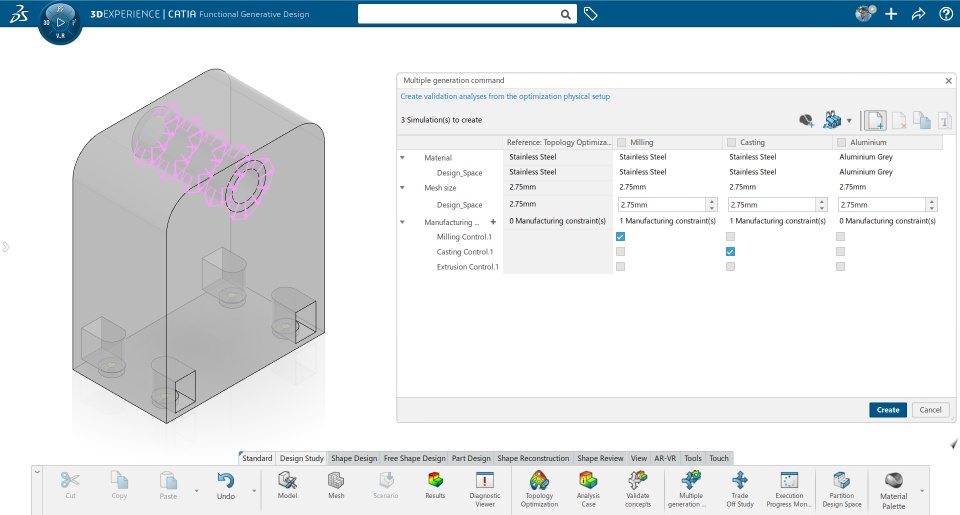Check Milling Control.1 in Casting column

(730, 236)
